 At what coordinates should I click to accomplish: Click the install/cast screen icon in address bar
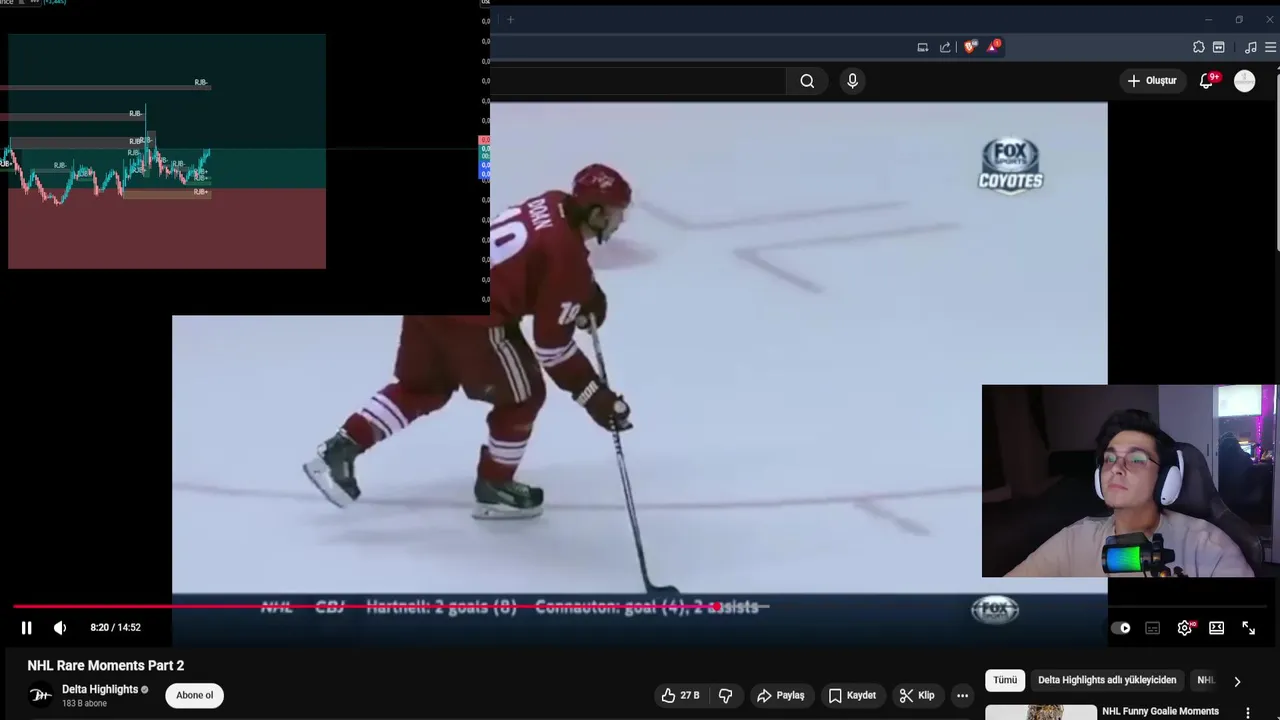coord(923,47)
